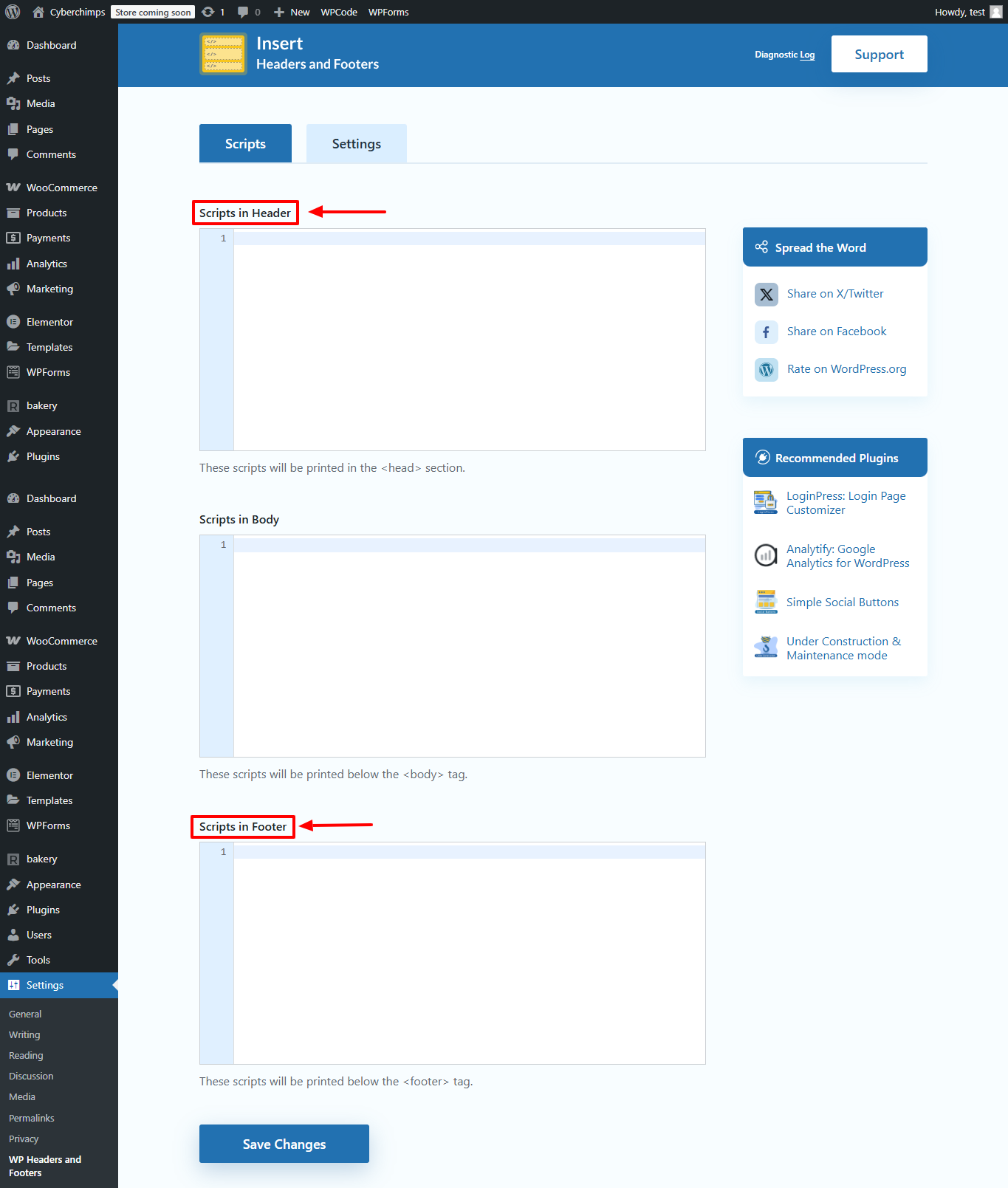The width and height of the screenshot is (1008, 1188).
Task: Click the Simple Social Buttons plugin icon
Action: coord(766,602)
